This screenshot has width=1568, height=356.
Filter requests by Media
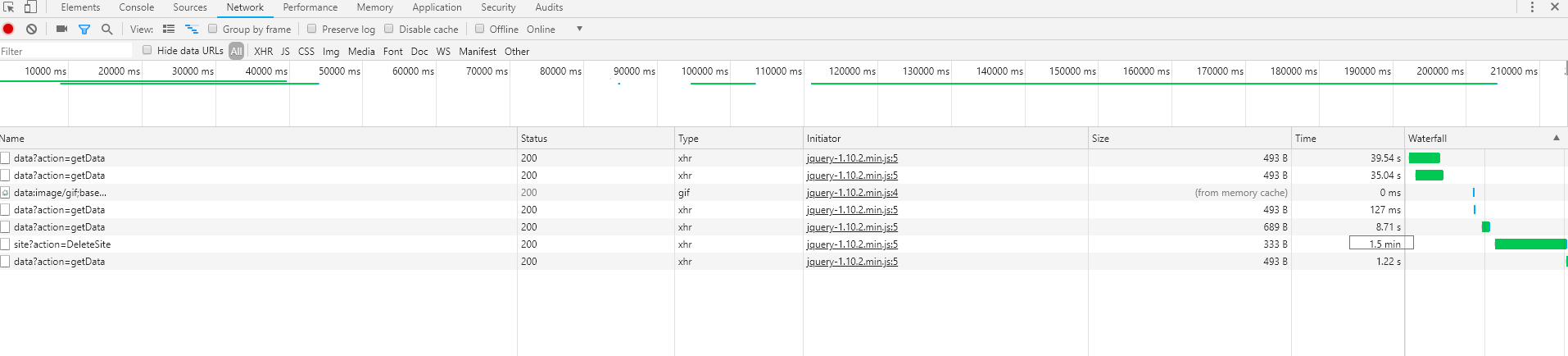point(361,51)
